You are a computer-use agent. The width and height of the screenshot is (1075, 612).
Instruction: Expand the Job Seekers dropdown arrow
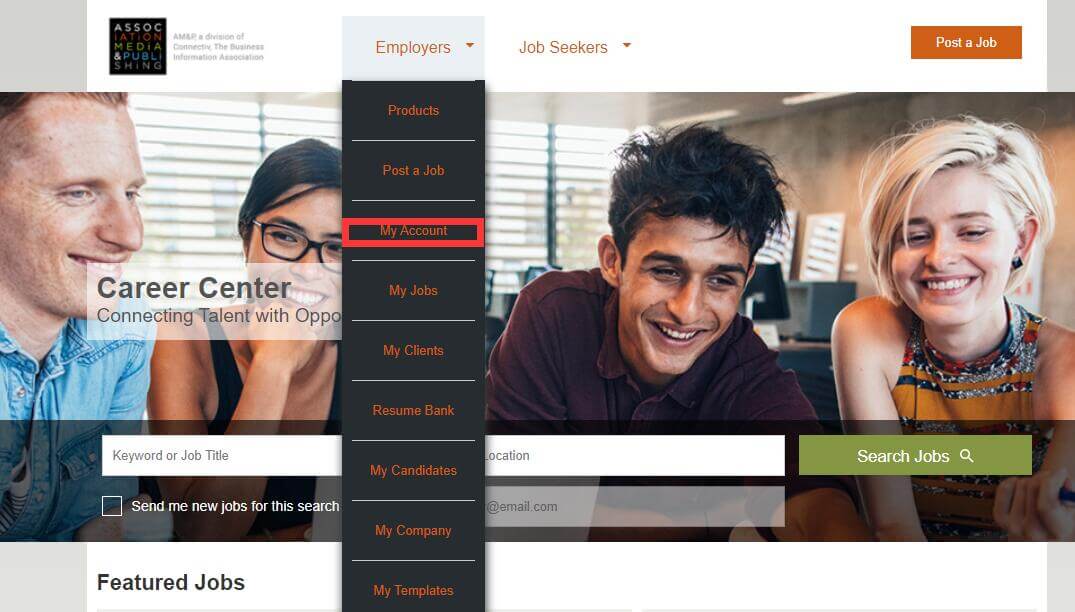click(626, 46)
